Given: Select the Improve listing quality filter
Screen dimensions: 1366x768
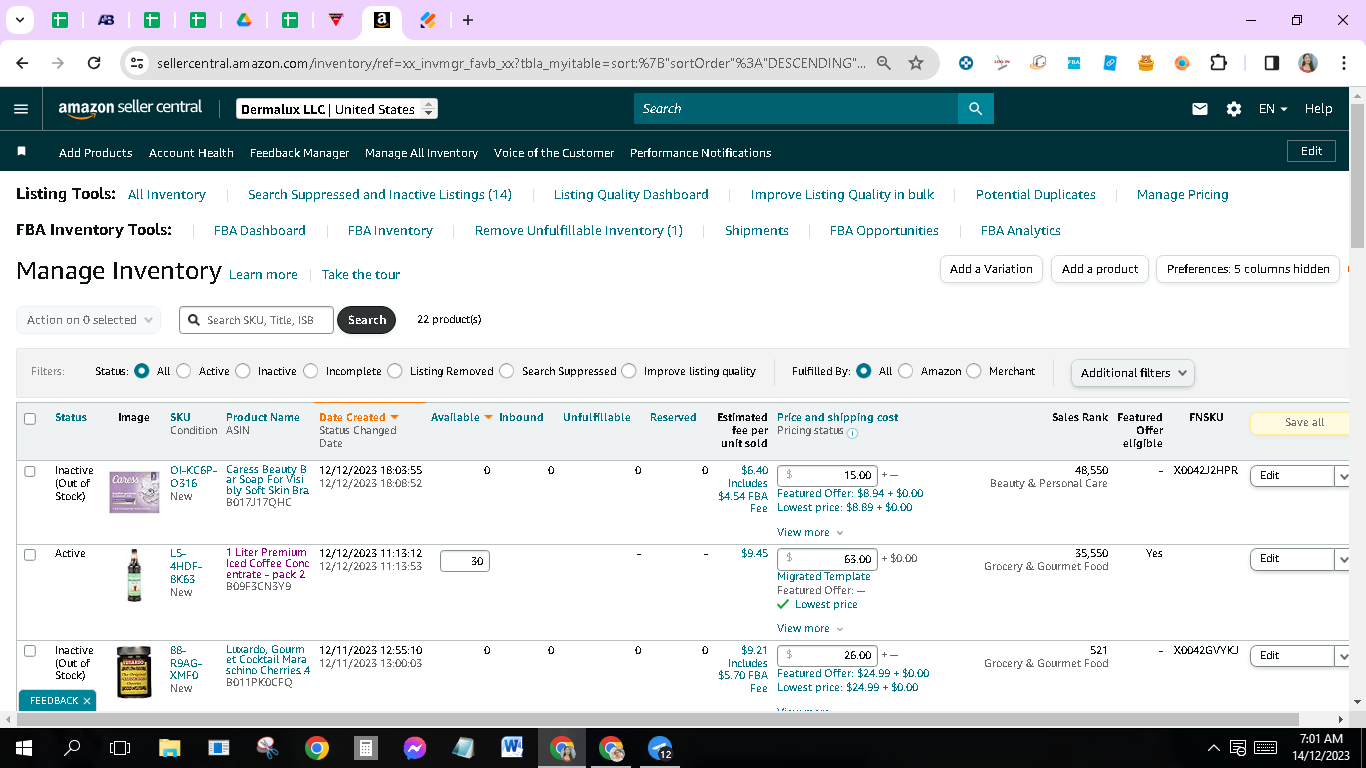Looking at the screenshot, I should 629,371.
